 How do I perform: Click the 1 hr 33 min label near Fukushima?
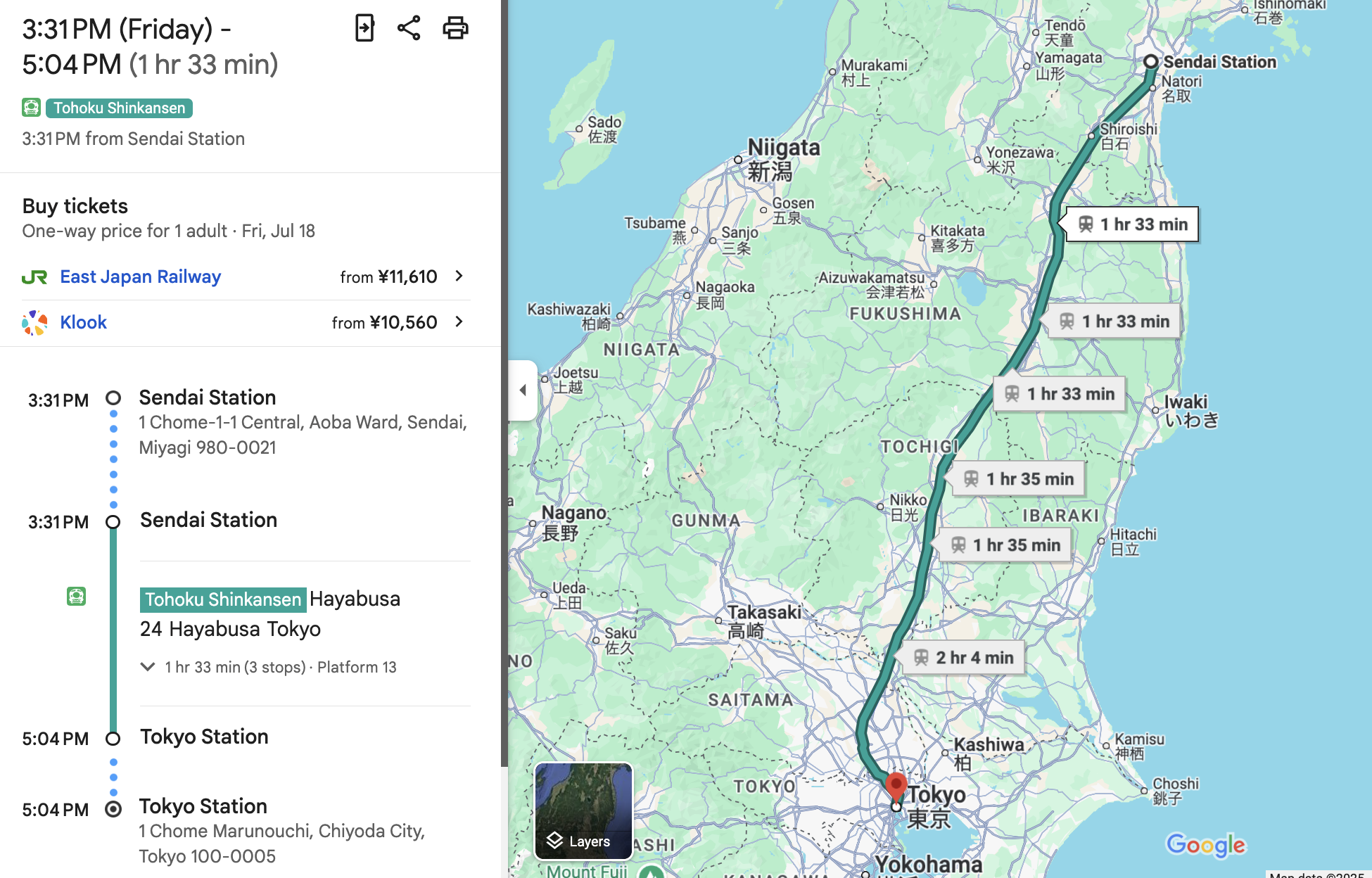coord(1114,322)
